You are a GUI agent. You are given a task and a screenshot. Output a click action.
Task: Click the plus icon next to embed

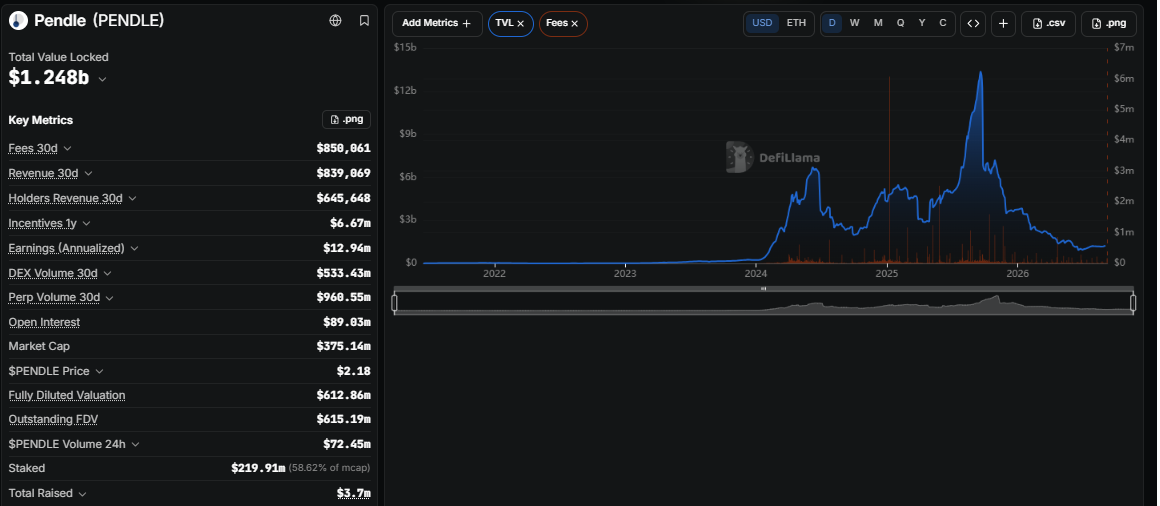1003,24
